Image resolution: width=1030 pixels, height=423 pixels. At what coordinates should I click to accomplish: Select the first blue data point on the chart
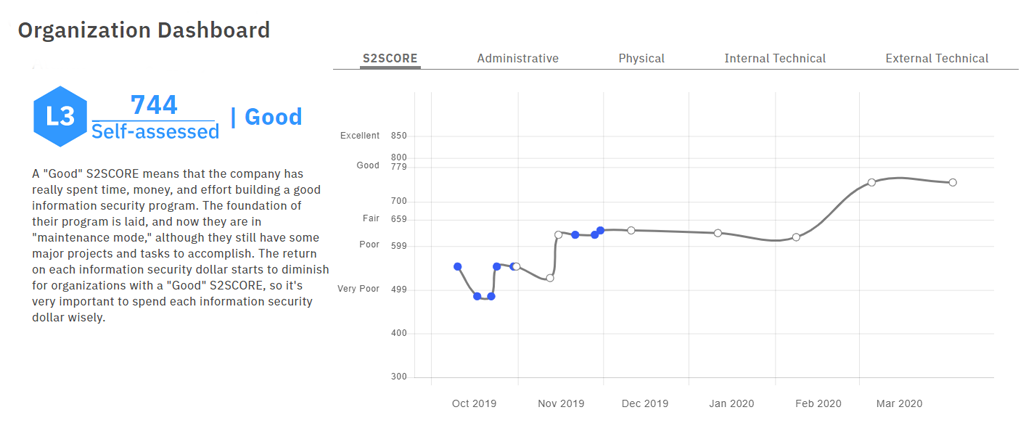[x=458, y=267]
